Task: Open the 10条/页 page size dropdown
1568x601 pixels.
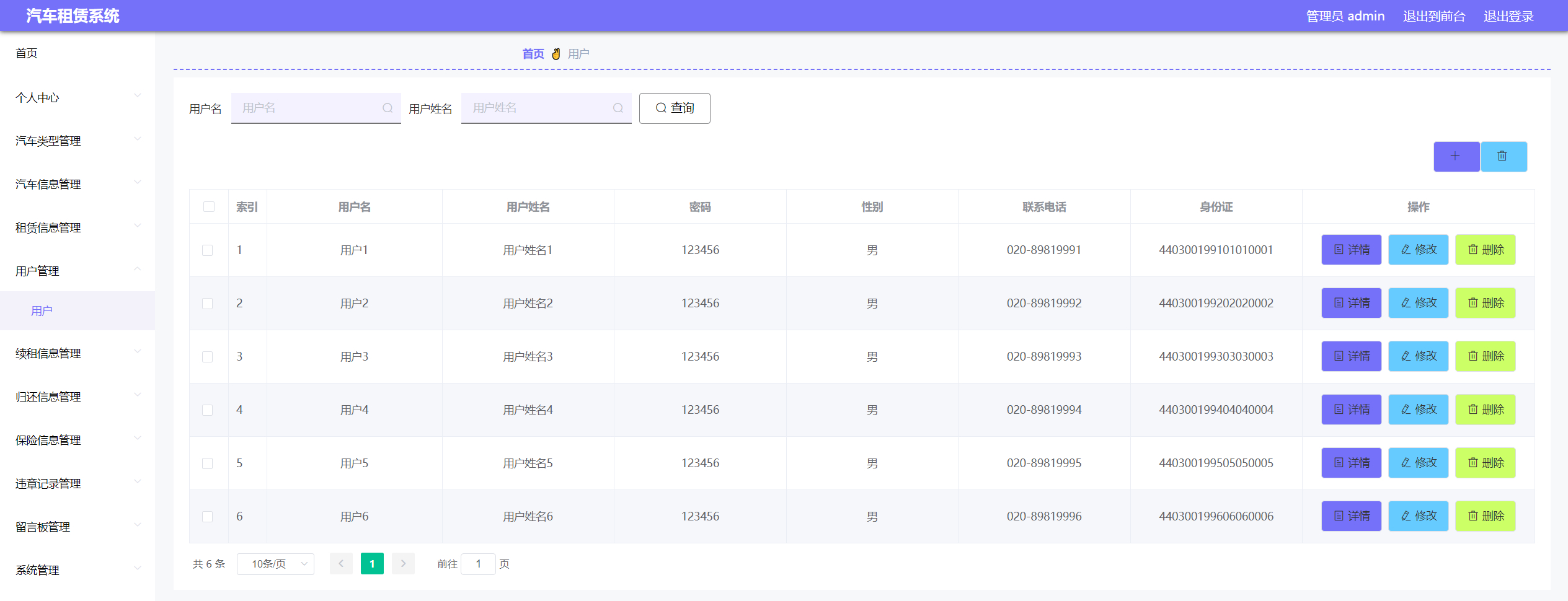Action: coord(275,564)
